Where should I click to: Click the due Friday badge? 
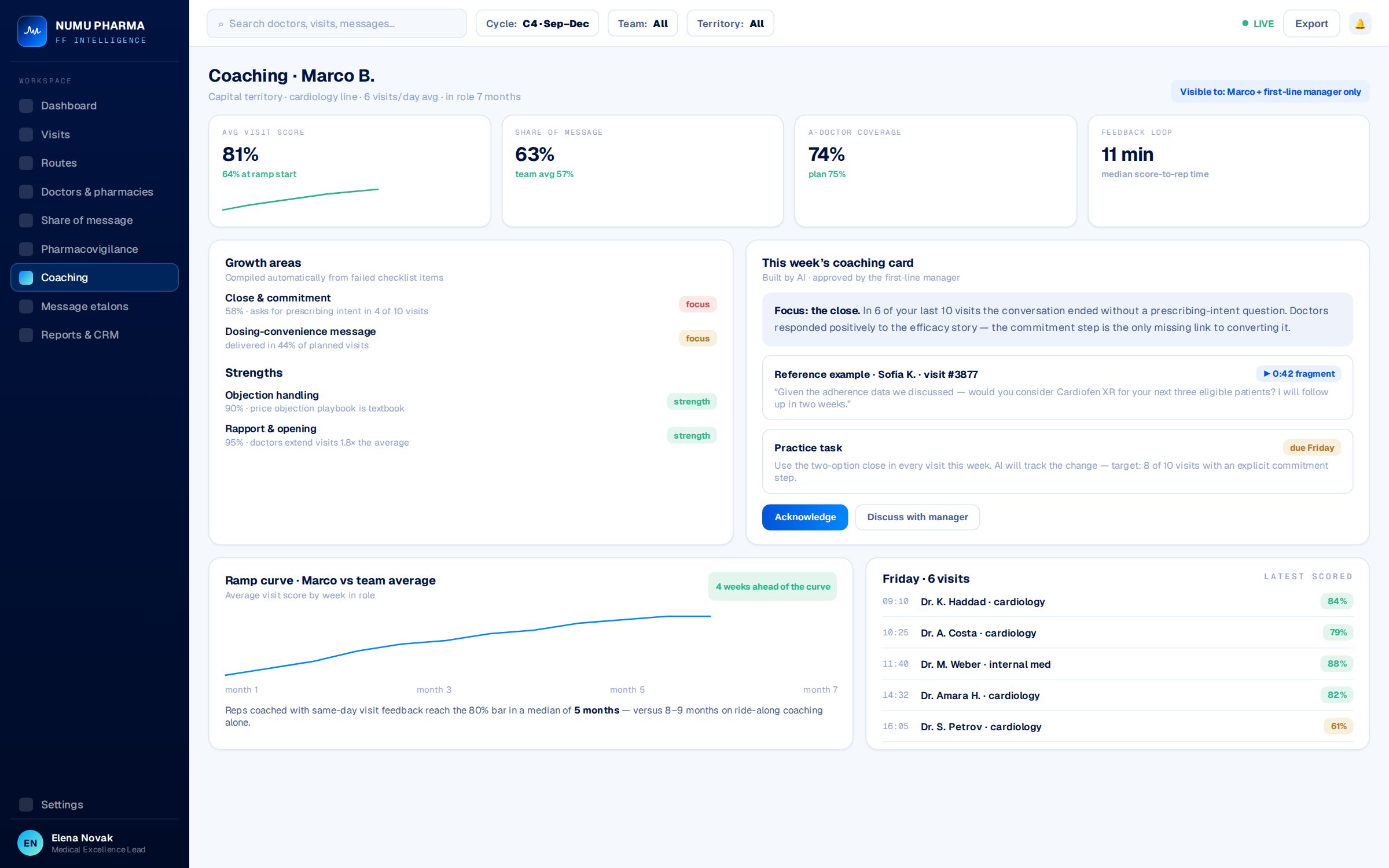(1312, 448)
